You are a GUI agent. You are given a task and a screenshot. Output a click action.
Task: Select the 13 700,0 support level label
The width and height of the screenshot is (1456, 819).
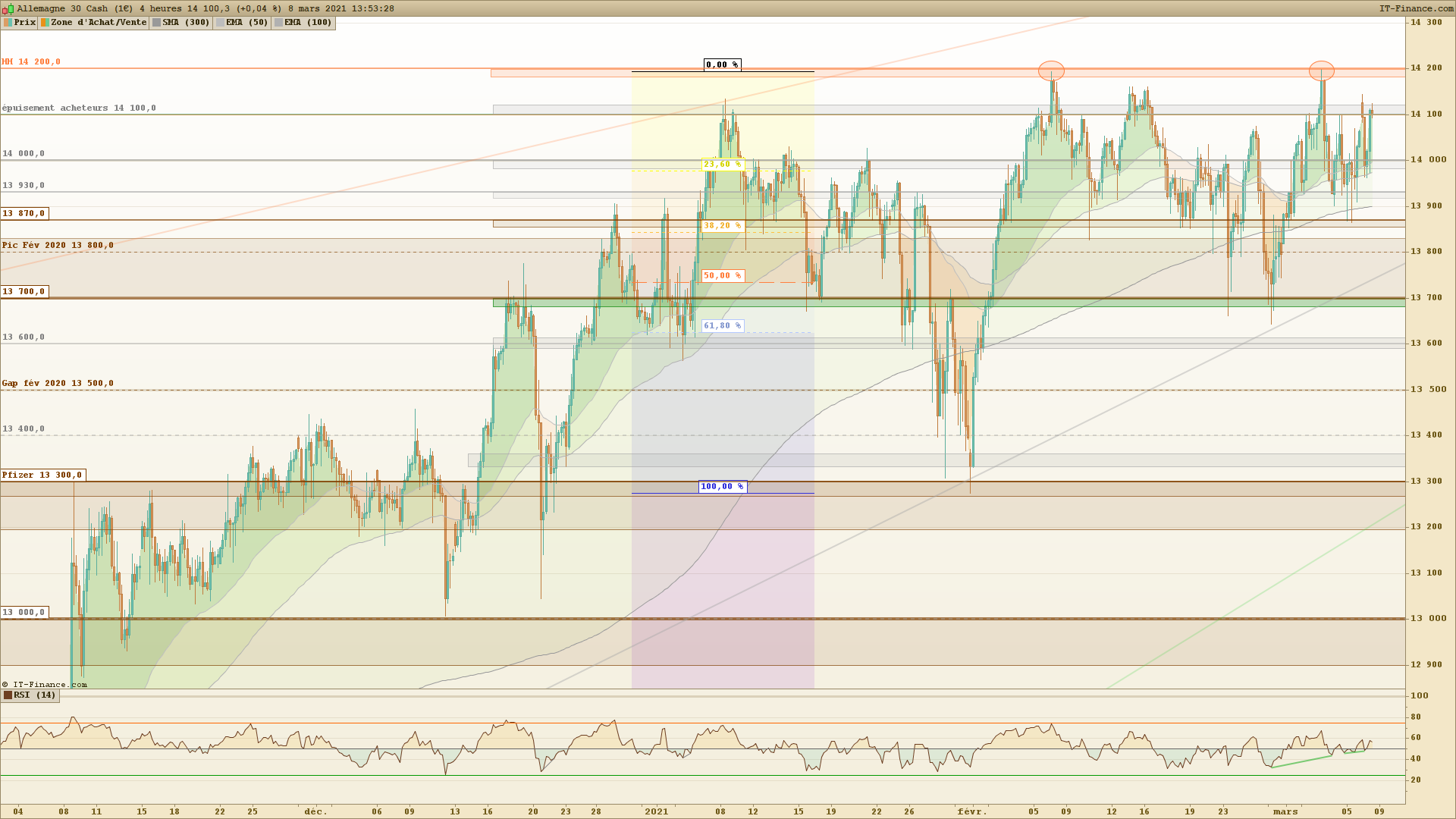24,291
